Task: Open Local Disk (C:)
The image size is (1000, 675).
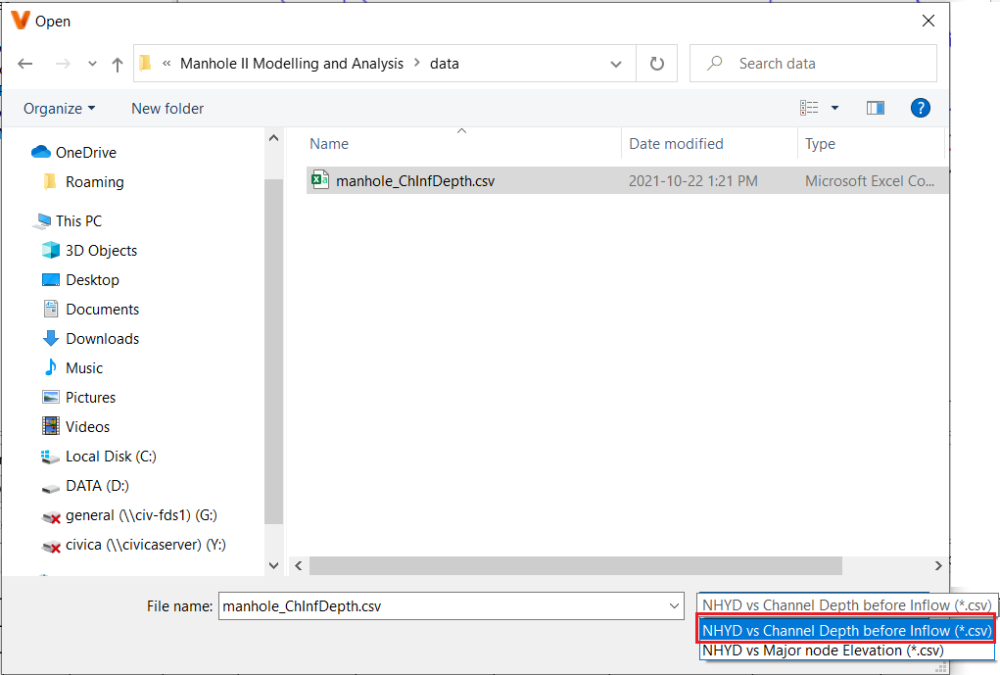Action: 110,456
